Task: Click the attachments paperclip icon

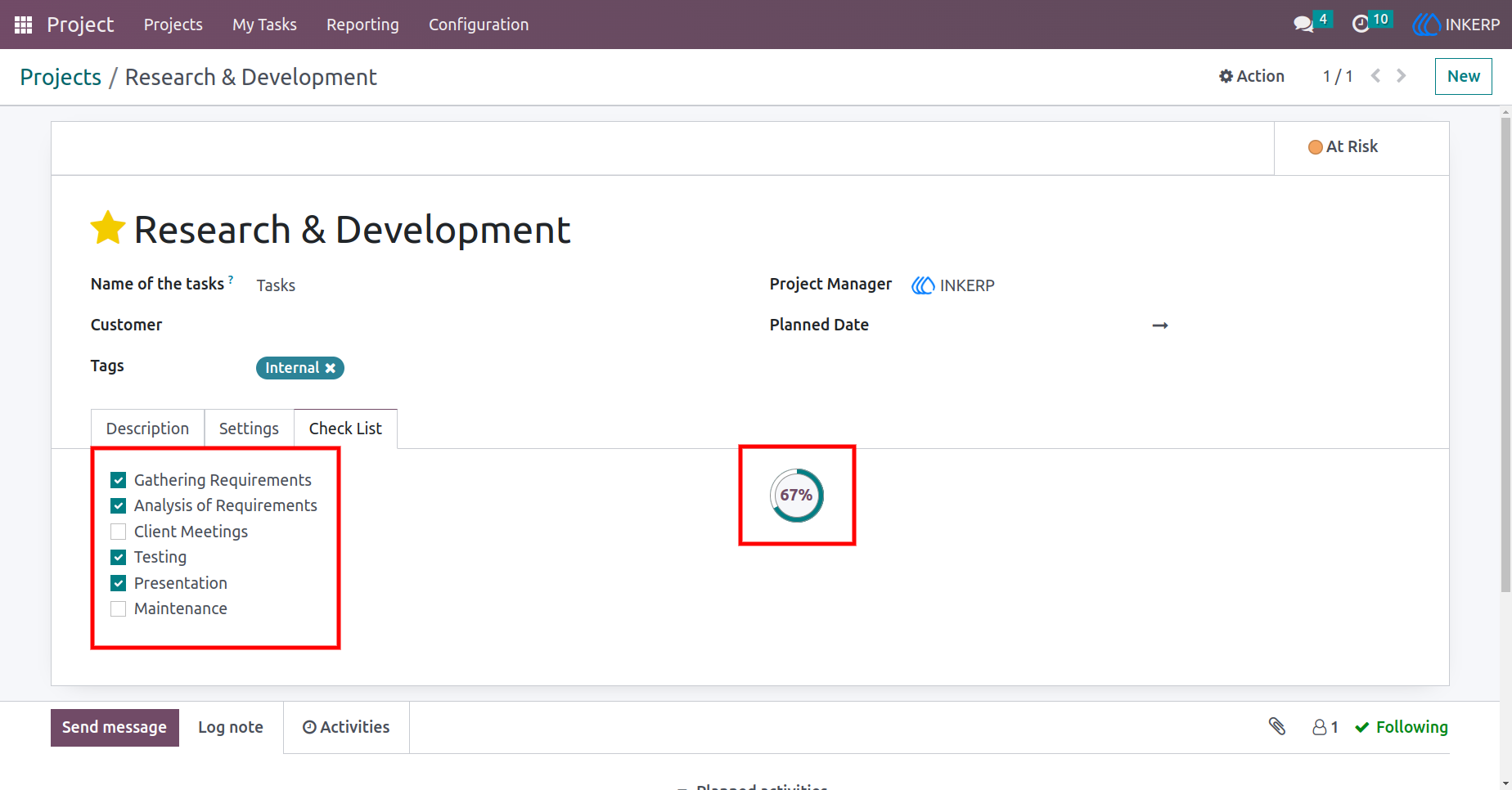Action: click(x=1277, y=726)
